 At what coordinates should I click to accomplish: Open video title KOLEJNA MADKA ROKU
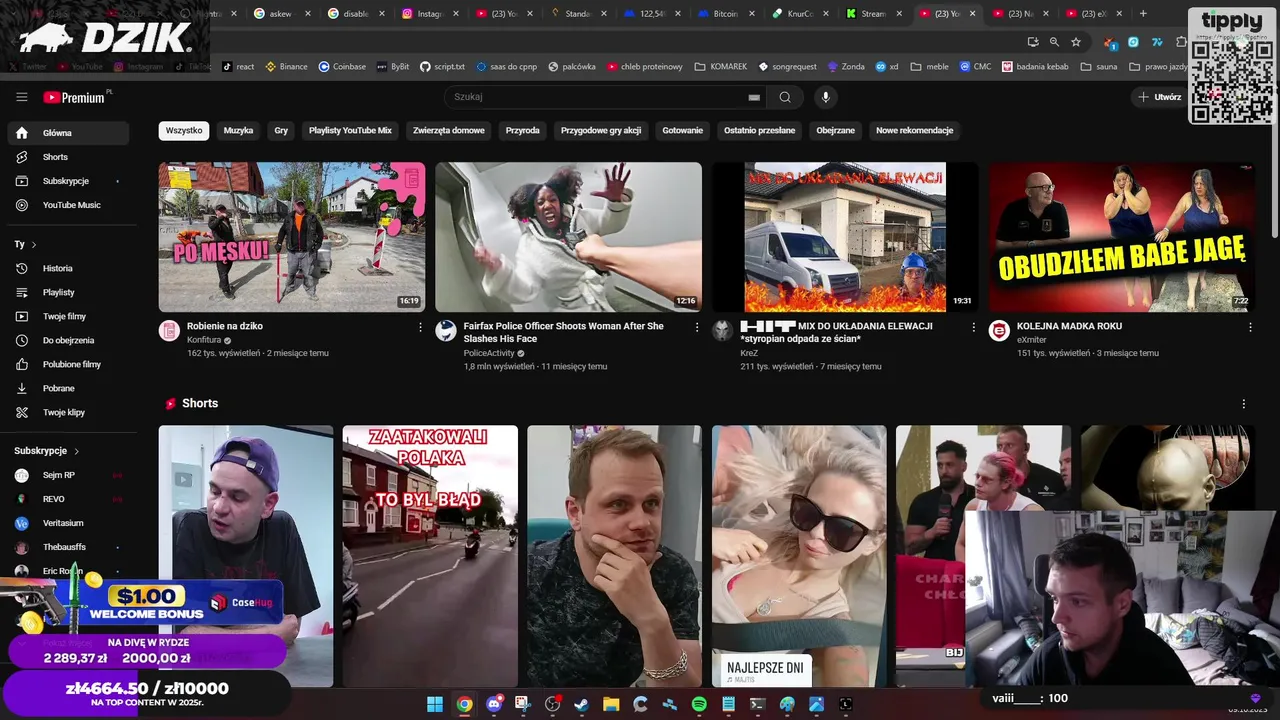(1069, 326)
